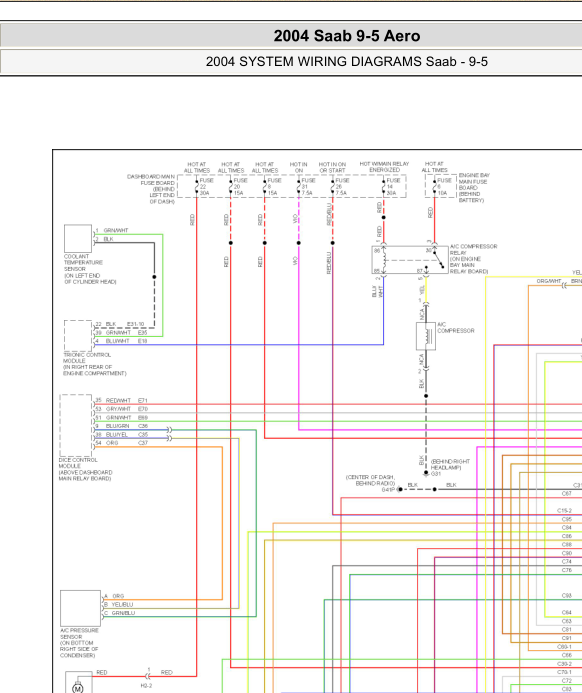The image size is (582, 693).
Task: Click the "C74" connector label
Action: click(567, 561)
